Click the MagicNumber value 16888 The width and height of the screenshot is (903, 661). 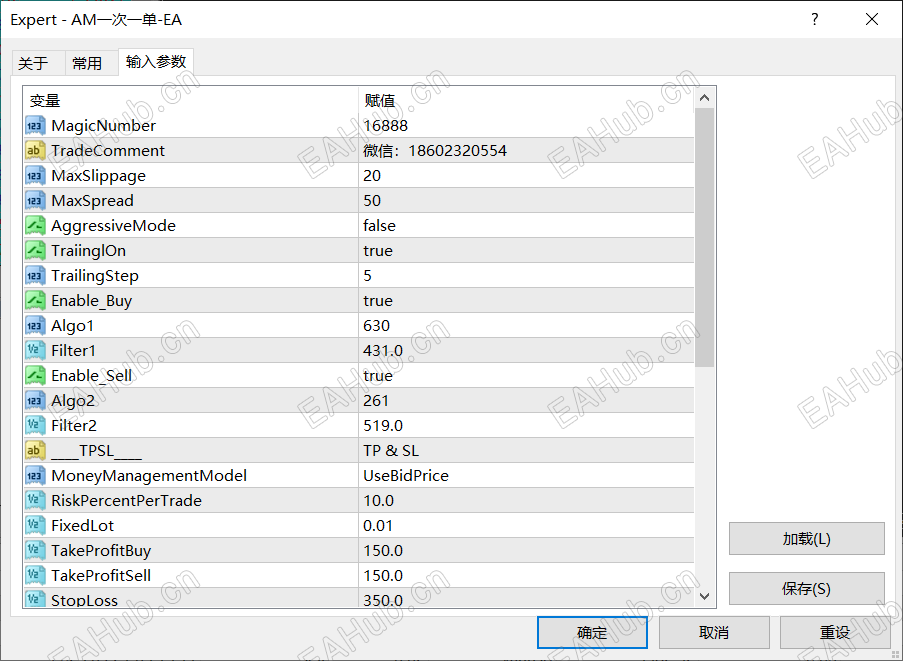click(x=385, y=126)
